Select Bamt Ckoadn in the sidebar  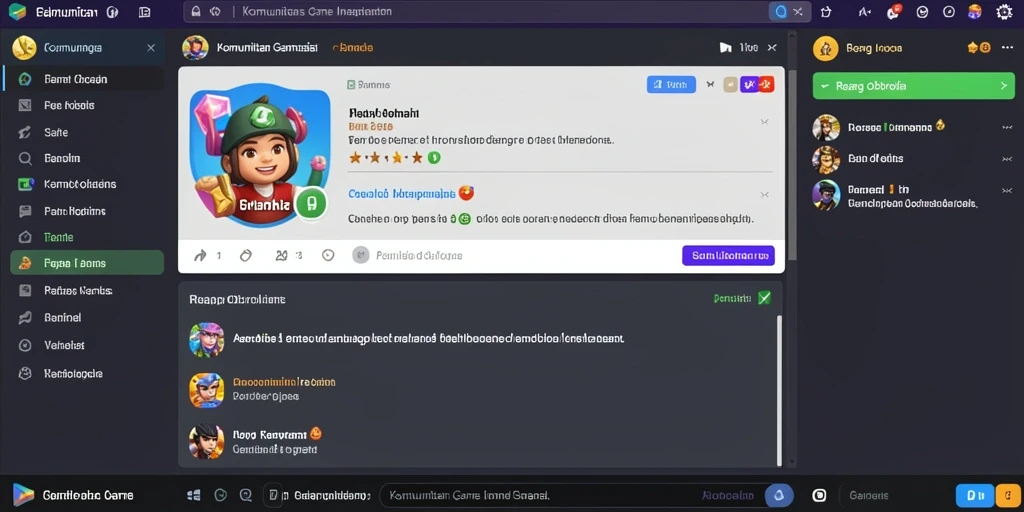(84, 79)
